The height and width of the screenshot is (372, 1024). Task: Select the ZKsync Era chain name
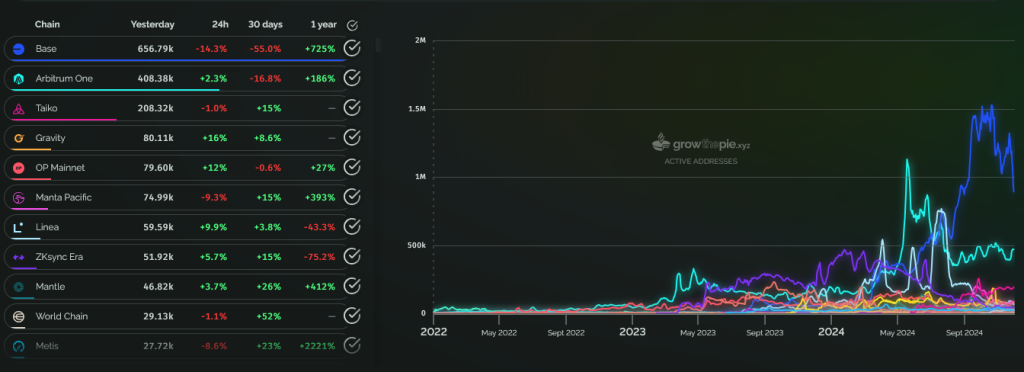click(59, 256)
